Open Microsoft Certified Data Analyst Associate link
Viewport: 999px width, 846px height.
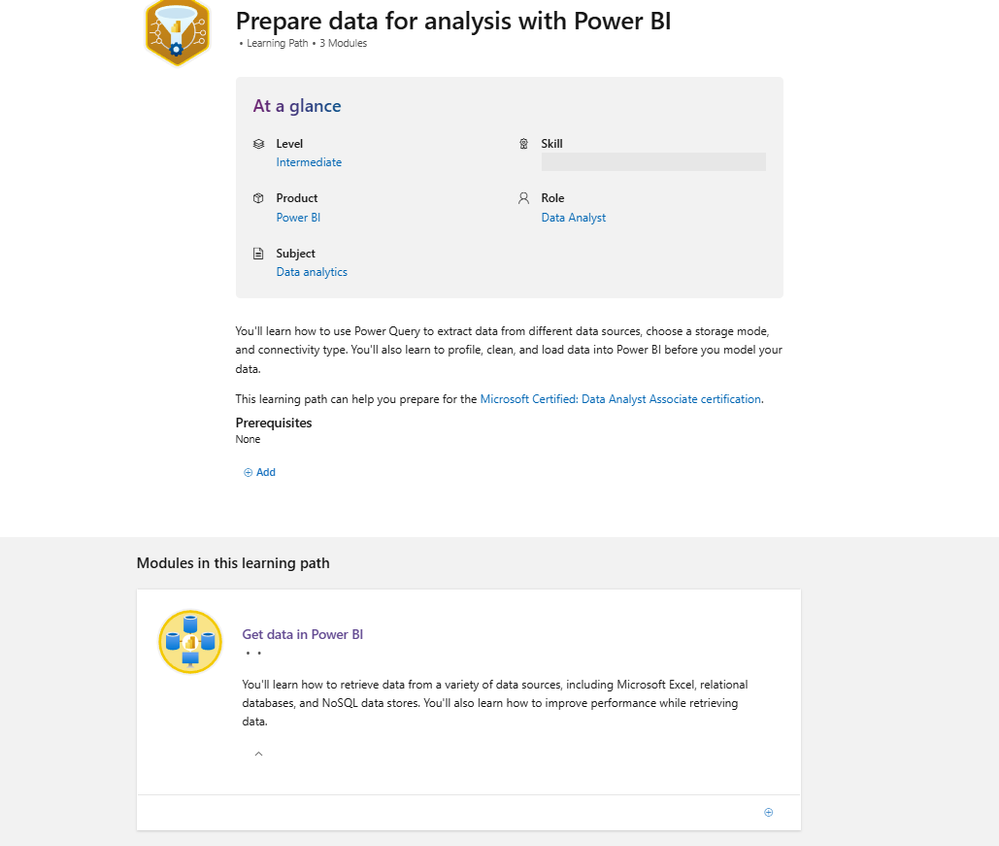(x=620, y=399)
